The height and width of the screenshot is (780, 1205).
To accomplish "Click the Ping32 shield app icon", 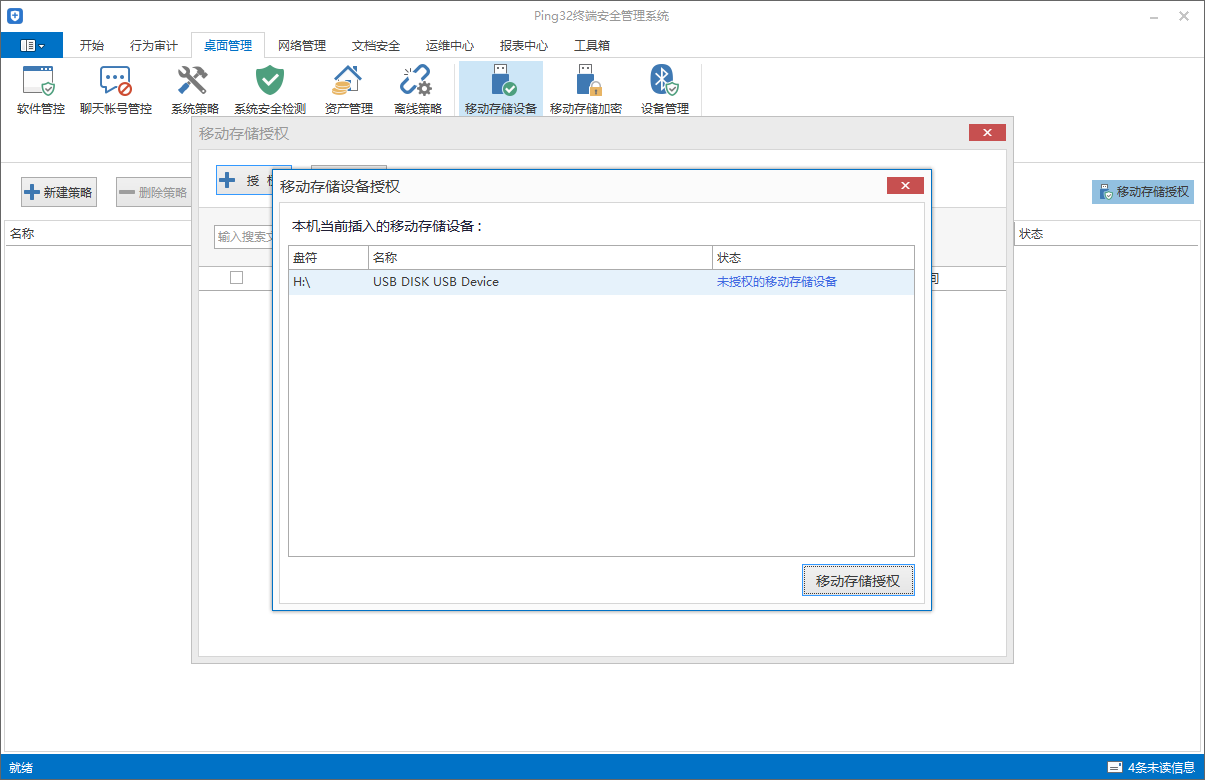I will [15, 16].
